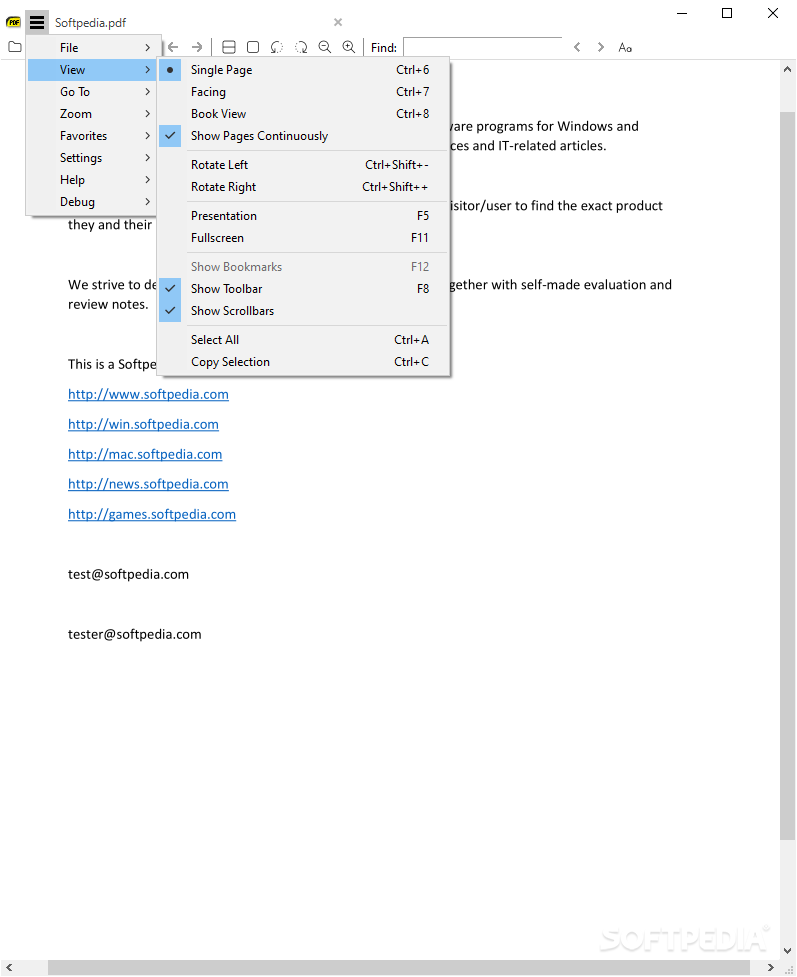Image resolution: width=797 pixels, height=977 pixels.
Task: Open the games.softpedia.com link
Action: [x=152, y=514]
